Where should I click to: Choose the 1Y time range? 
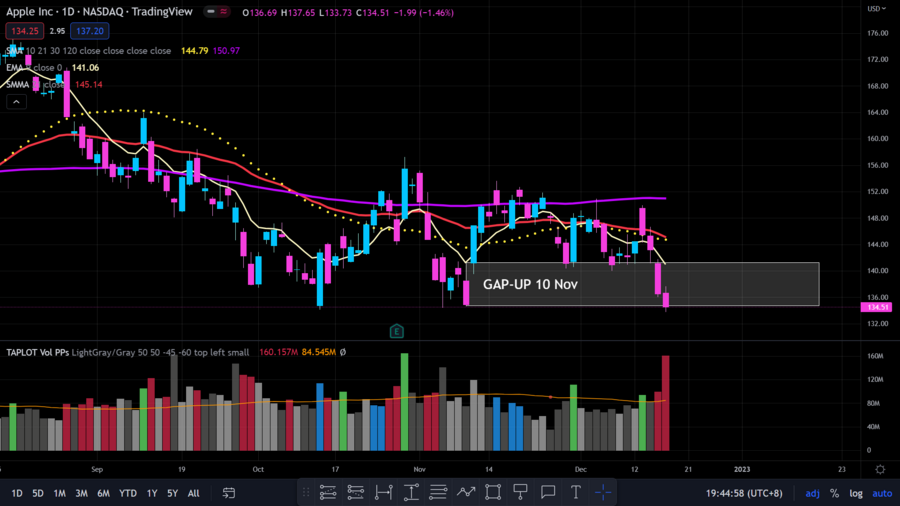(152, 493)
